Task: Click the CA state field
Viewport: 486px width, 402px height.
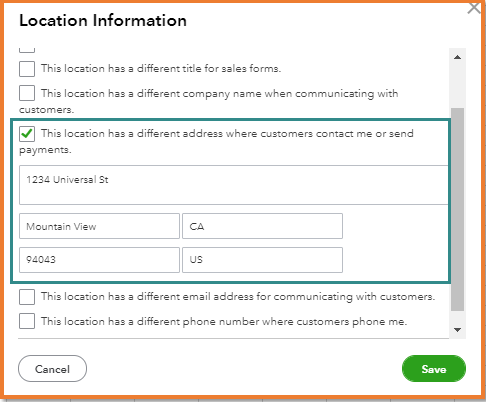Action: pos(262,226)
